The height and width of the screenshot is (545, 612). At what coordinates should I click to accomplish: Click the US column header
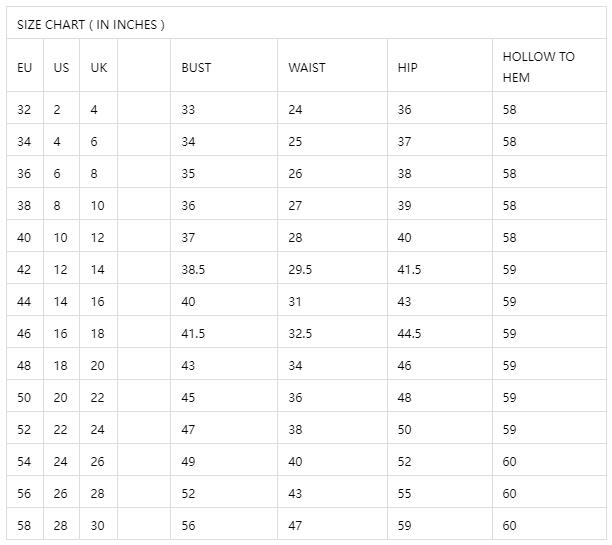click(x=61, y=68)
